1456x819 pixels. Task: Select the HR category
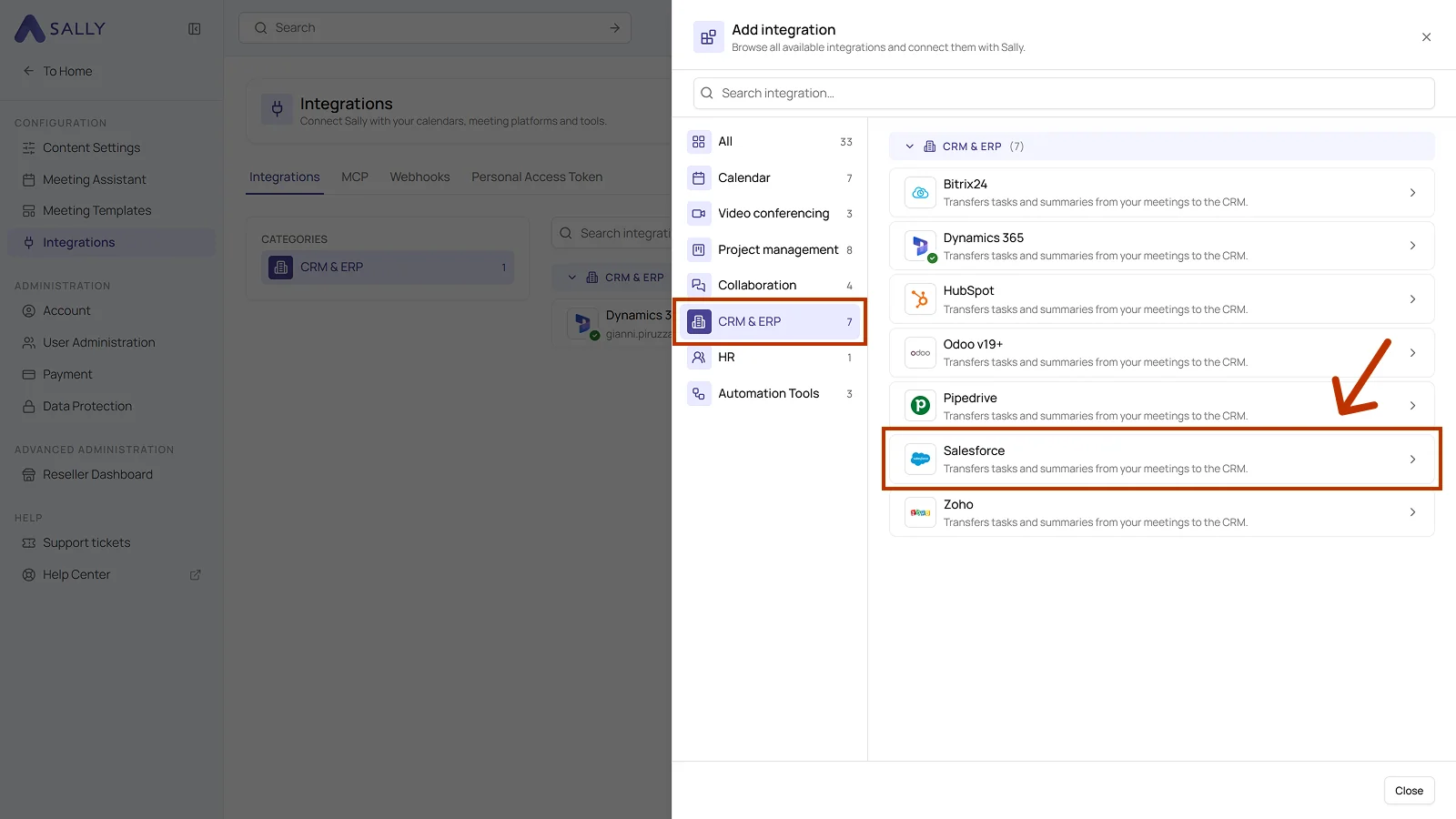770,358
